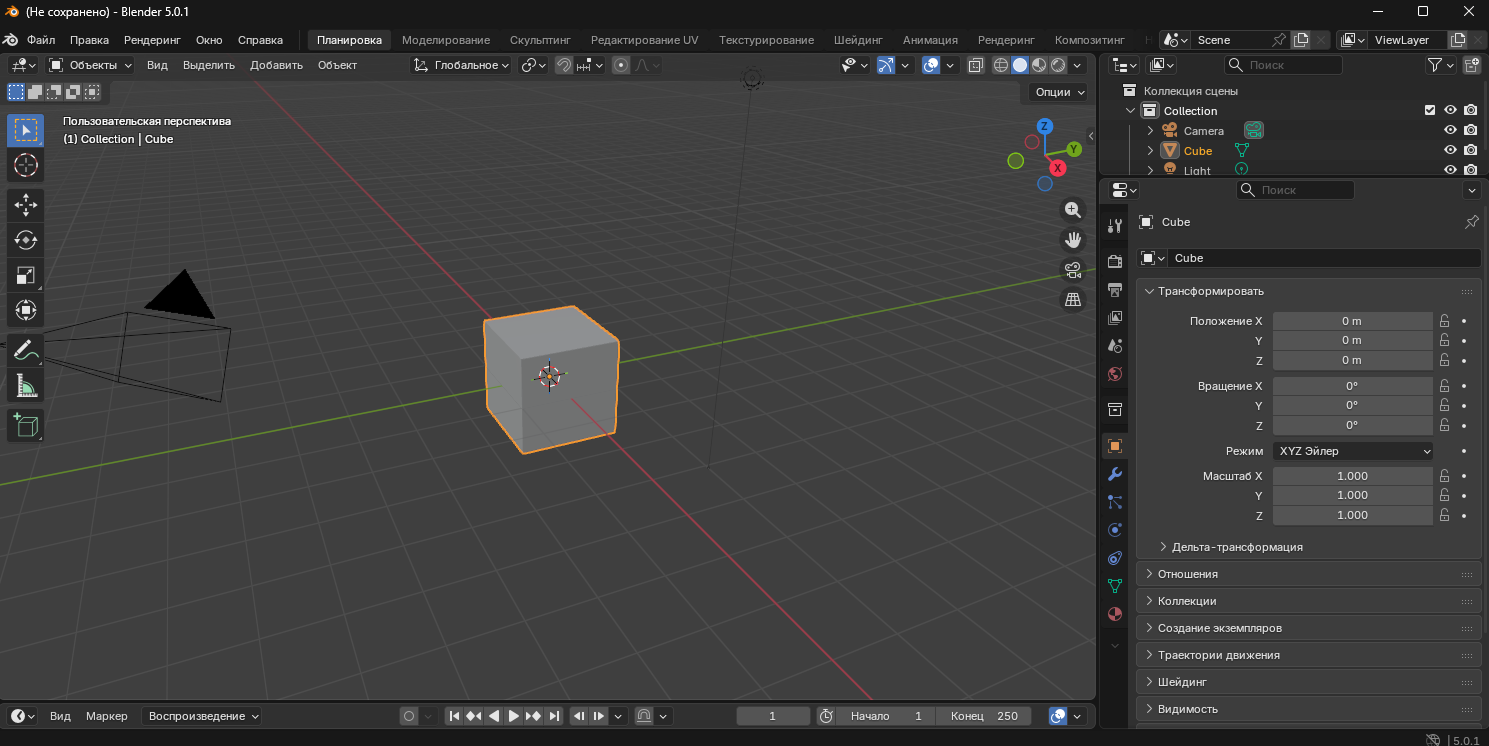The width and height of the screenshot is (1489, 746).
Task: Uncheck the Collection exclude checkbox
Action: tap(1430, 111)
